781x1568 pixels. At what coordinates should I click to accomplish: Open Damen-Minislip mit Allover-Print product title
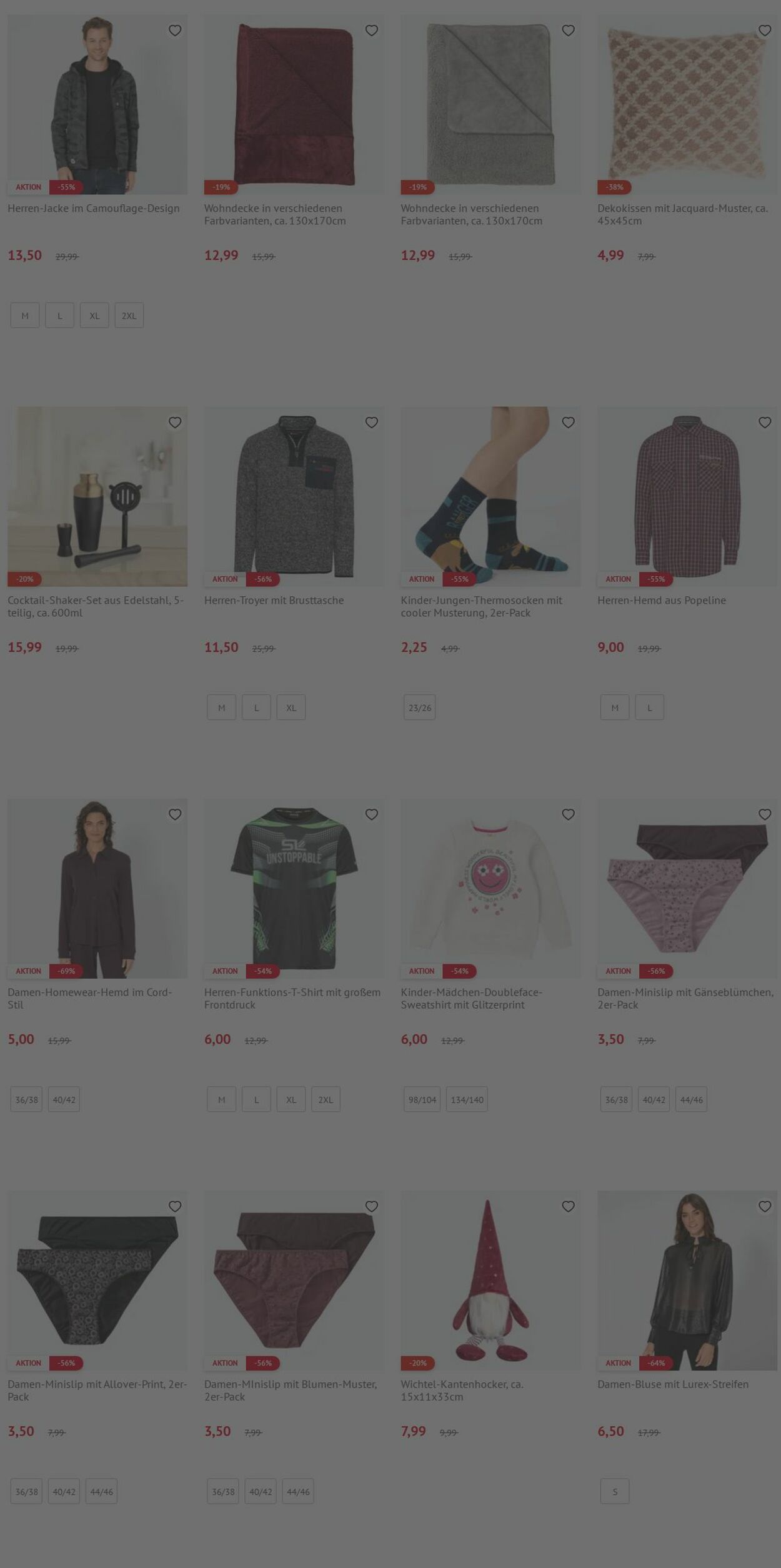(x=97, y=1390)
